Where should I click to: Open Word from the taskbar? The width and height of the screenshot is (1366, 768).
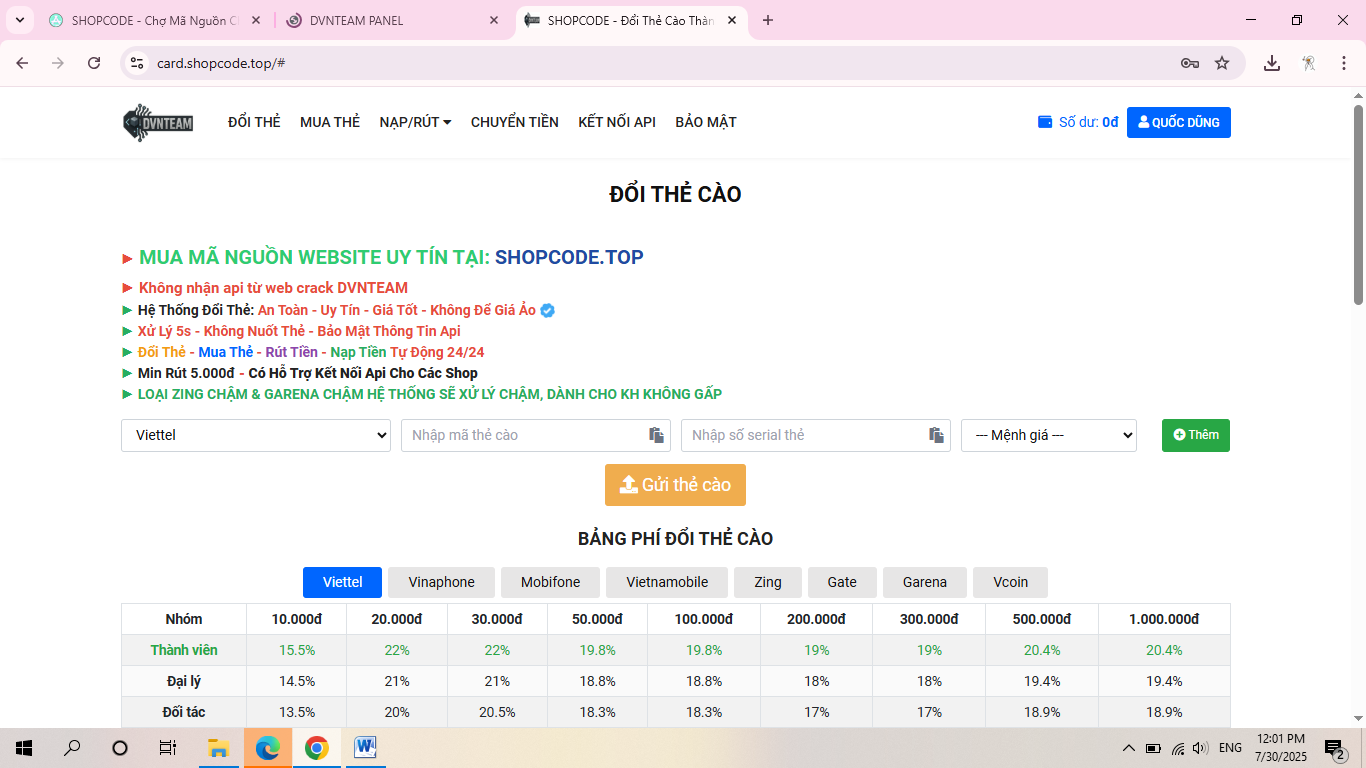click(x=364, y=748)
